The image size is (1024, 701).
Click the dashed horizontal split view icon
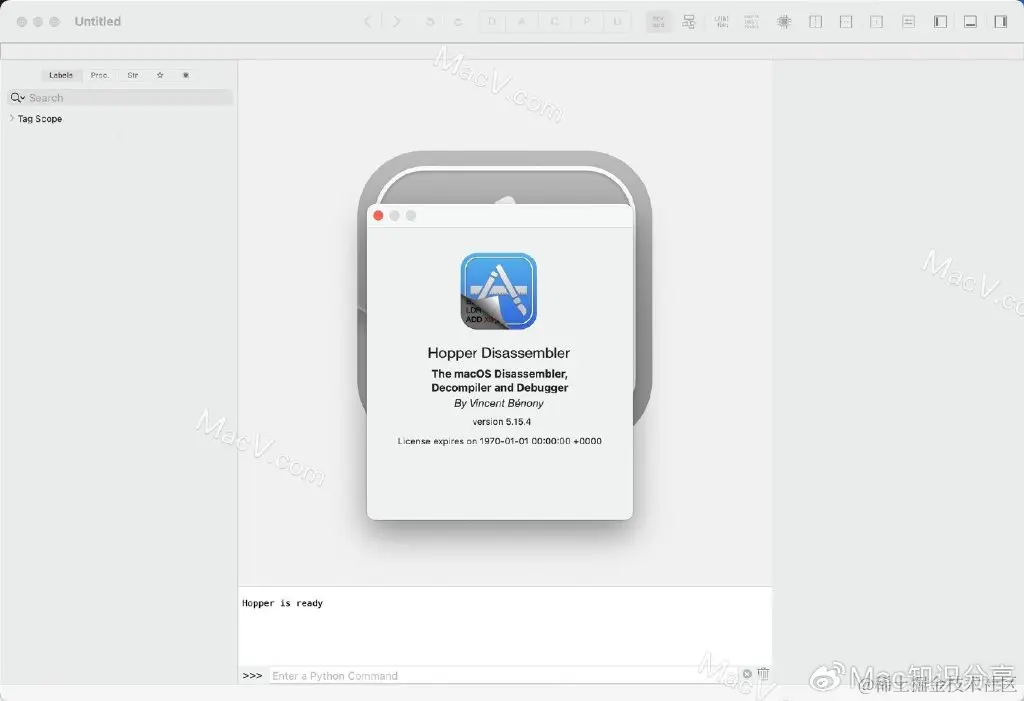pos(846,22)
